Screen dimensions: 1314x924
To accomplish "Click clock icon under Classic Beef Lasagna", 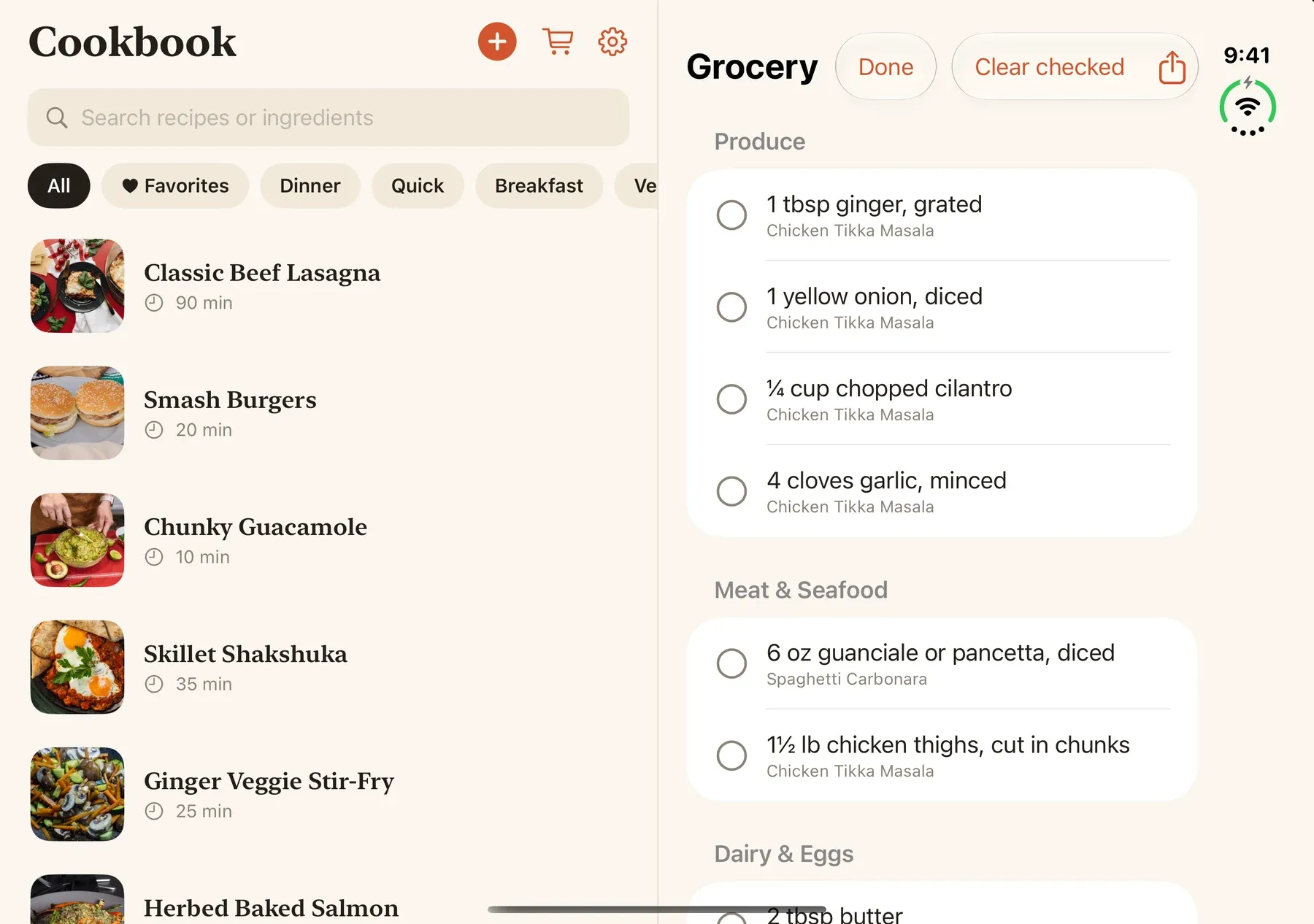I will (154, 303).
